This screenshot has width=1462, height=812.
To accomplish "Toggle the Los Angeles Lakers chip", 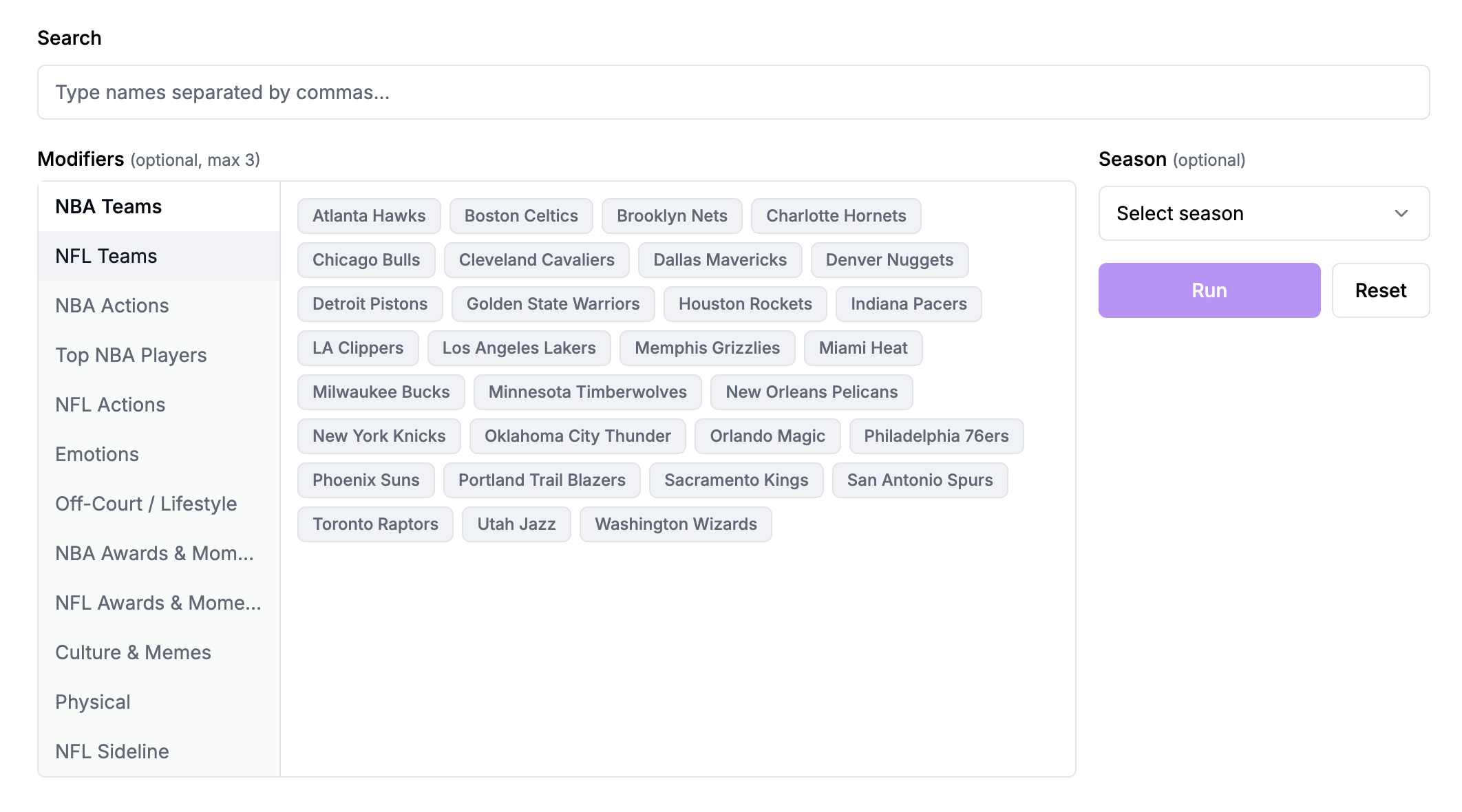I will coord(519,348).
